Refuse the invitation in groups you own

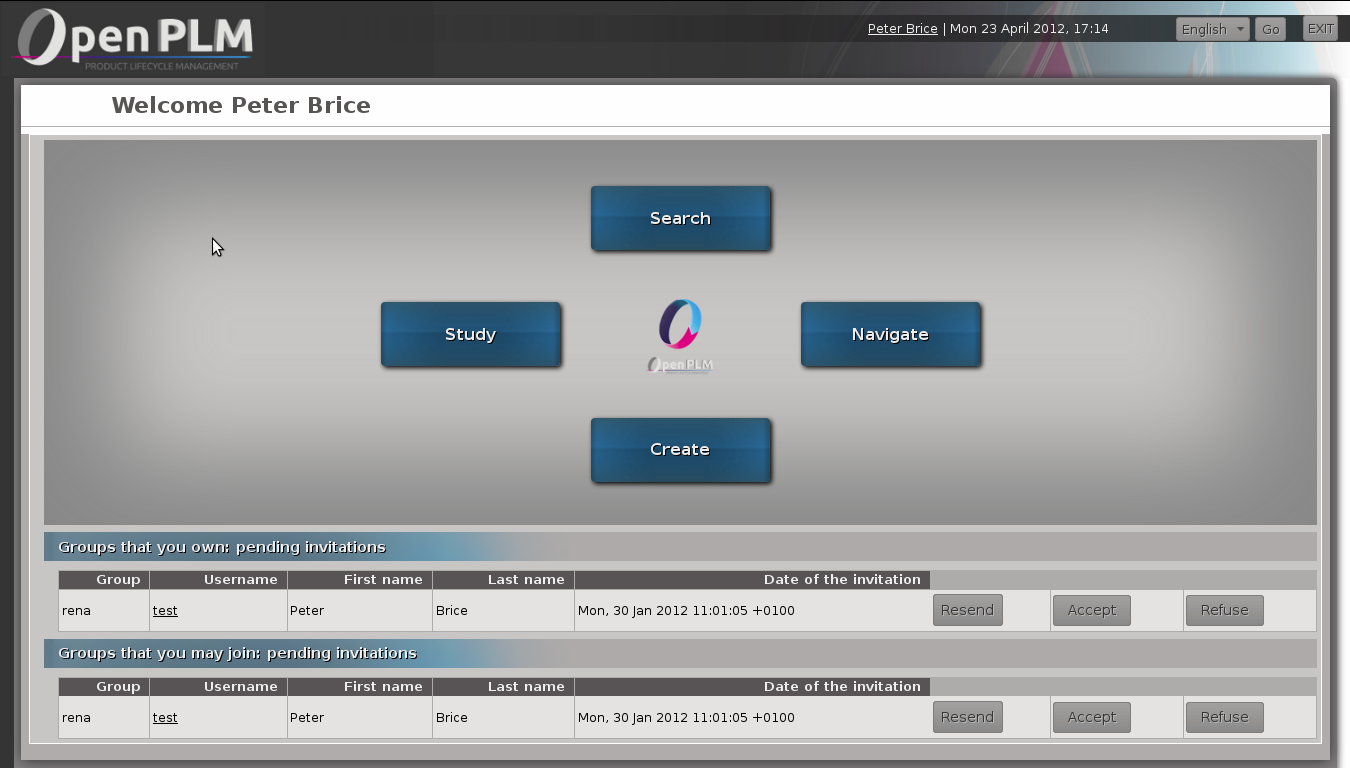1224,610
